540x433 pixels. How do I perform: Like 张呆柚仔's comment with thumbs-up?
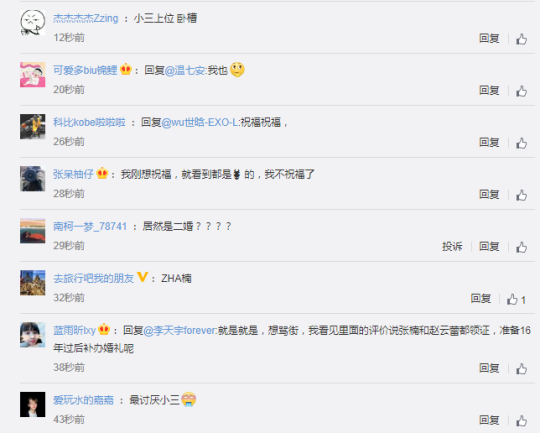click(x=521, y=195)
